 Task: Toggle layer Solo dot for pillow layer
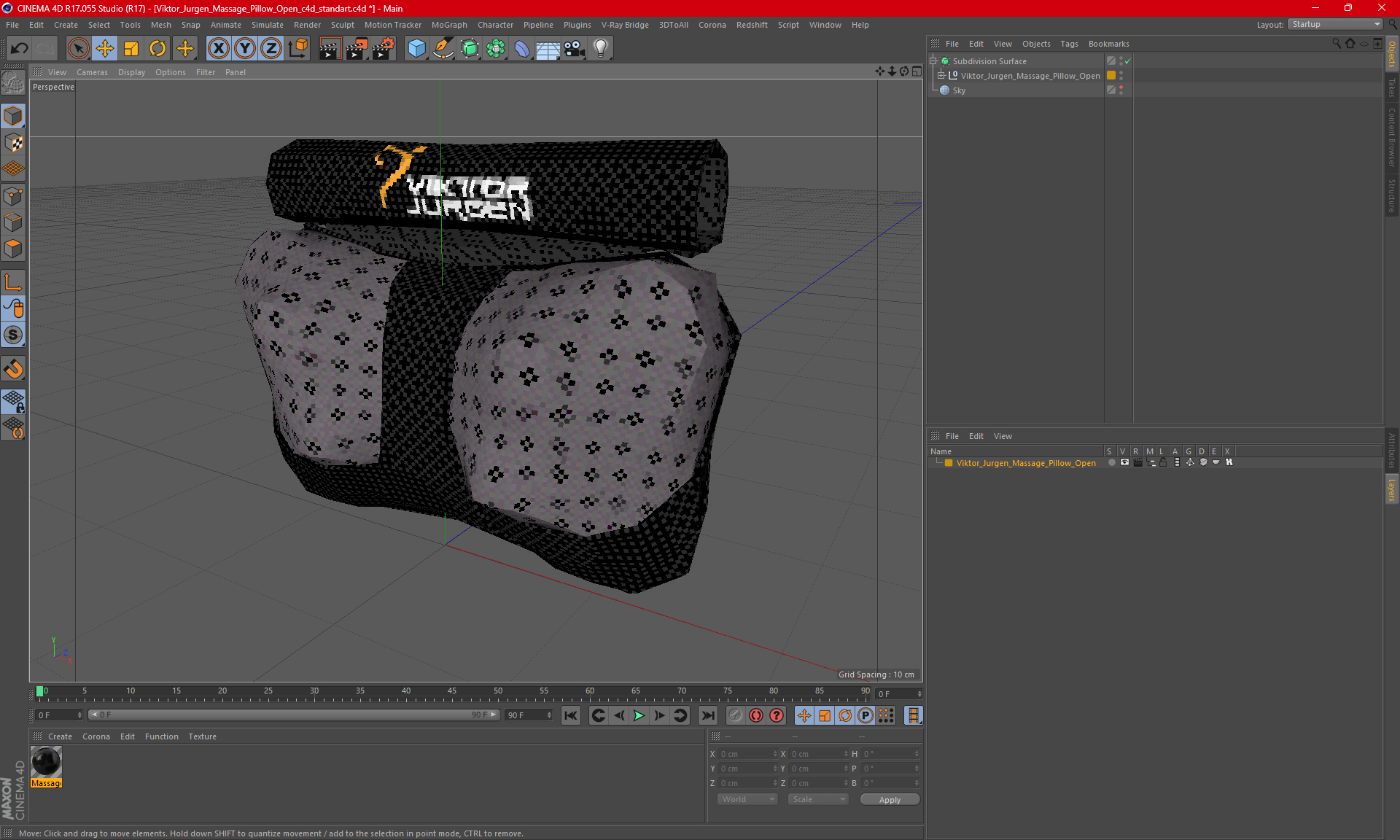1111,462
